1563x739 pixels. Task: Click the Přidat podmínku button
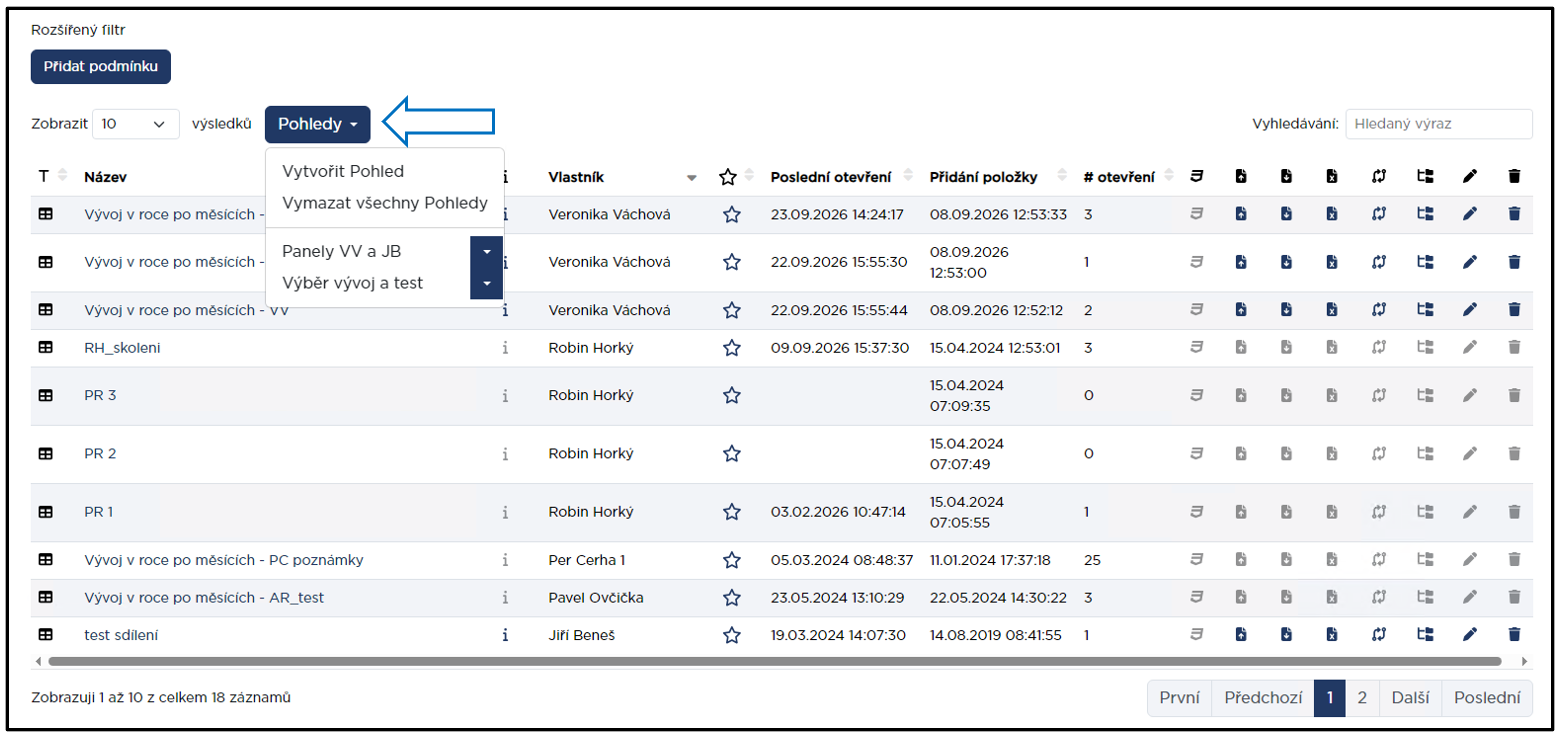click(x=101, y=66)
